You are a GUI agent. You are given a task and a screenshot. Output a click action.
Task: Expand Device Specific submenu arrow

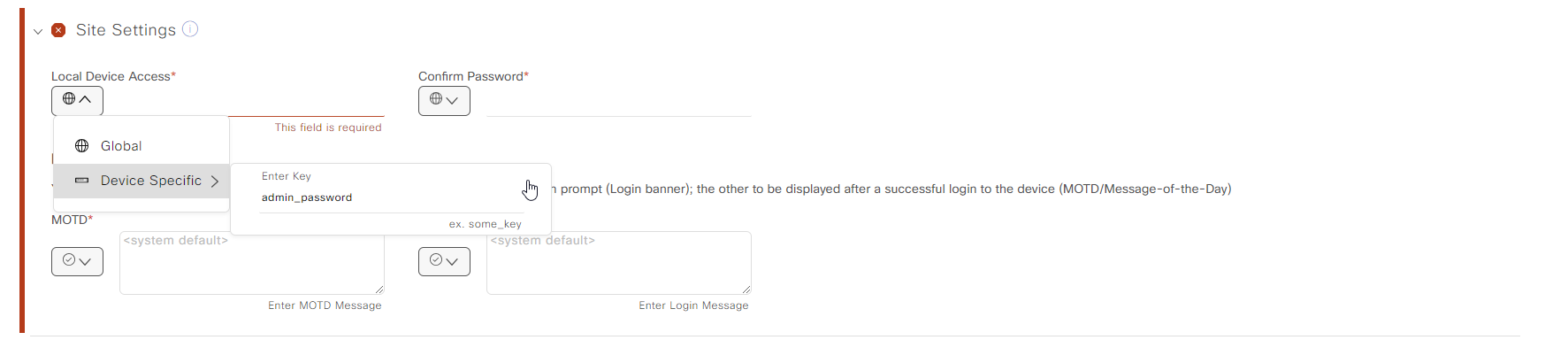click(x=214, y=182)
